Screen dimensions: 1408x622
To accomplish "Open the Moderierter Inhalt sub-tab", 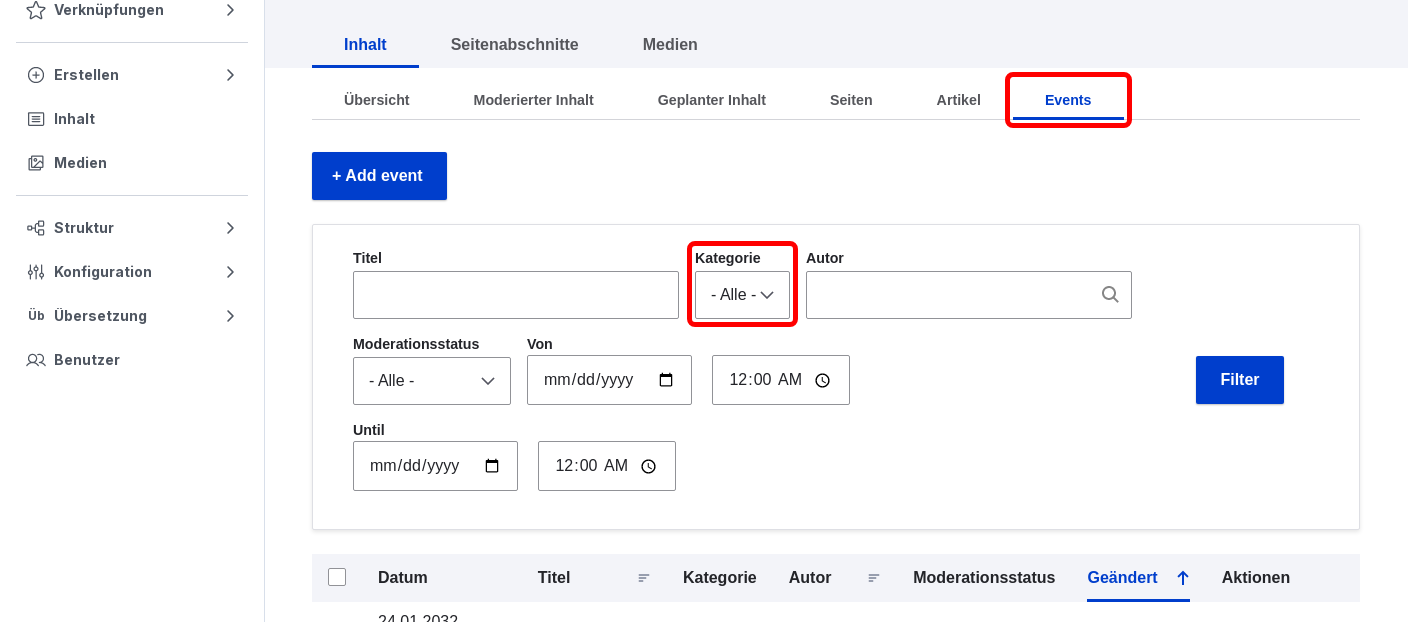I will [x=534, y=100].
